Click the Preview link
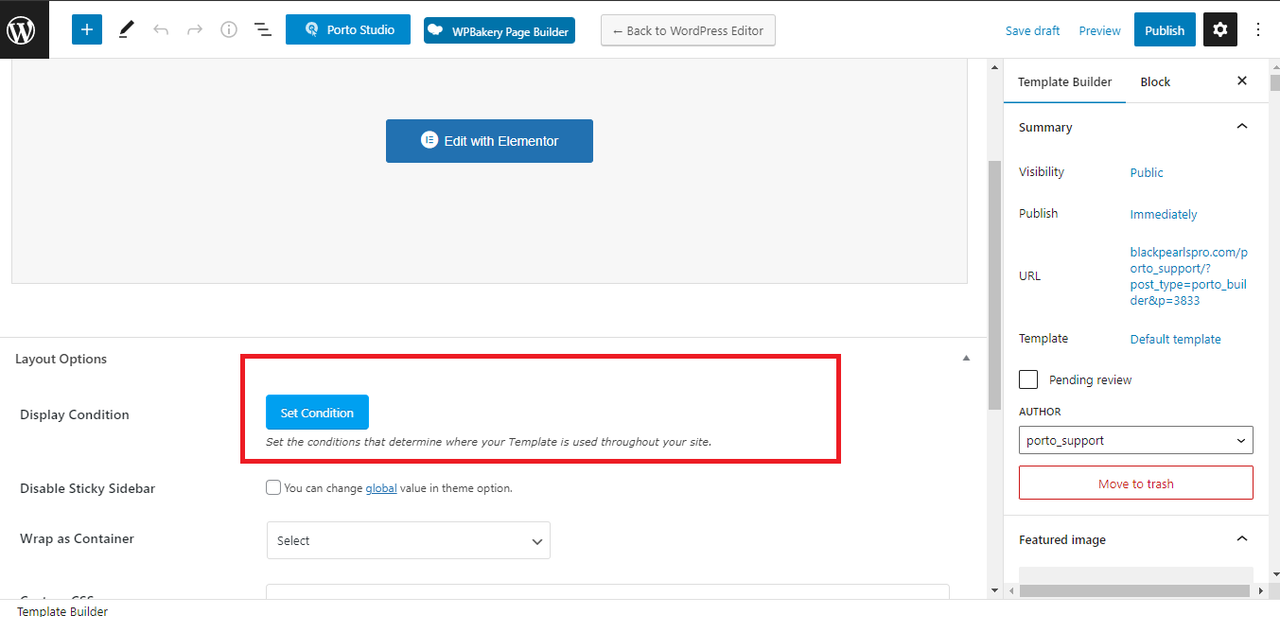 (x=1099, y=30)
